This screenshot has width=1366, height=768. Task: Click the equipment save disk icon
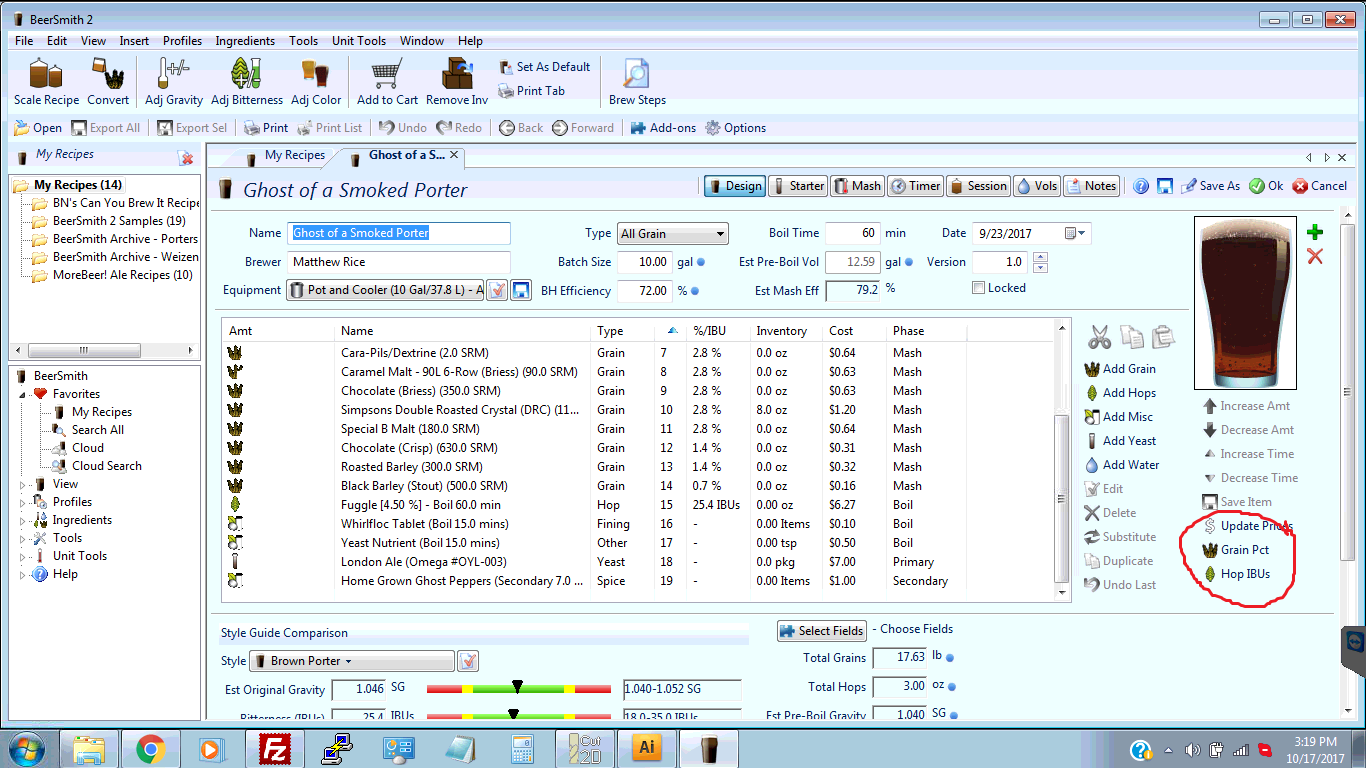(521, 290)
